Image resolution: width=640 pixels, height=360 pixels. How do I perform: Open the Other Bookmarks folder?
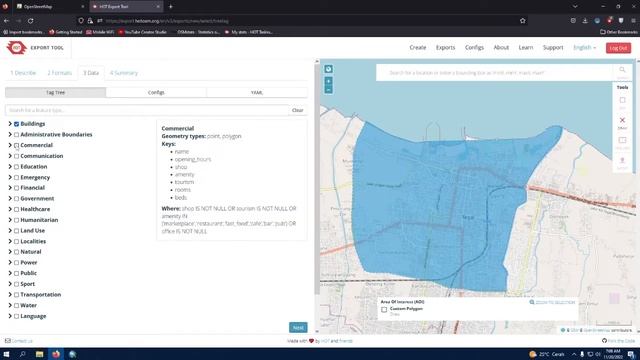tap(618, 32)
